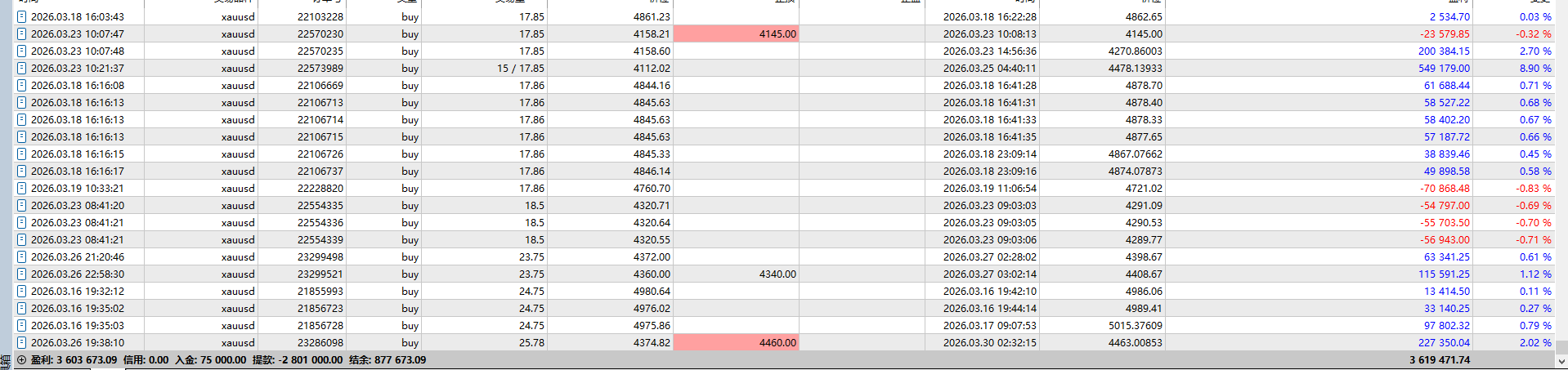The image size is (1568, 370).
Task: Select the order icon beside 2026.03.18 16:16:08
Action: pyautogui.click(x=21, y=85)
